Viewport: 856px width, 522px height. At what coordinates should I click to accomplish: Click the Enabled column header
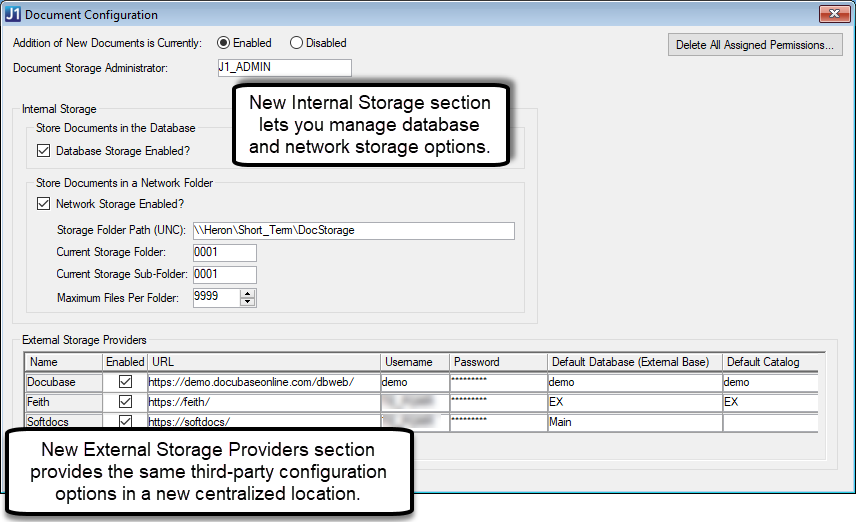[125, 362]
